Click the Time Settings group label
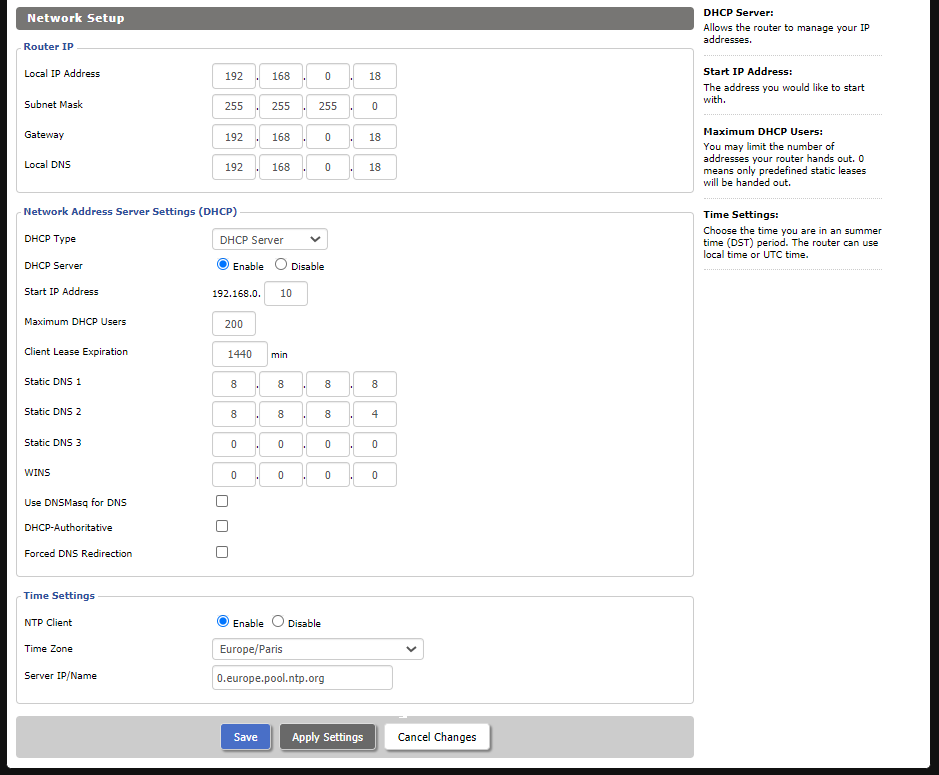 pos(59,595)
